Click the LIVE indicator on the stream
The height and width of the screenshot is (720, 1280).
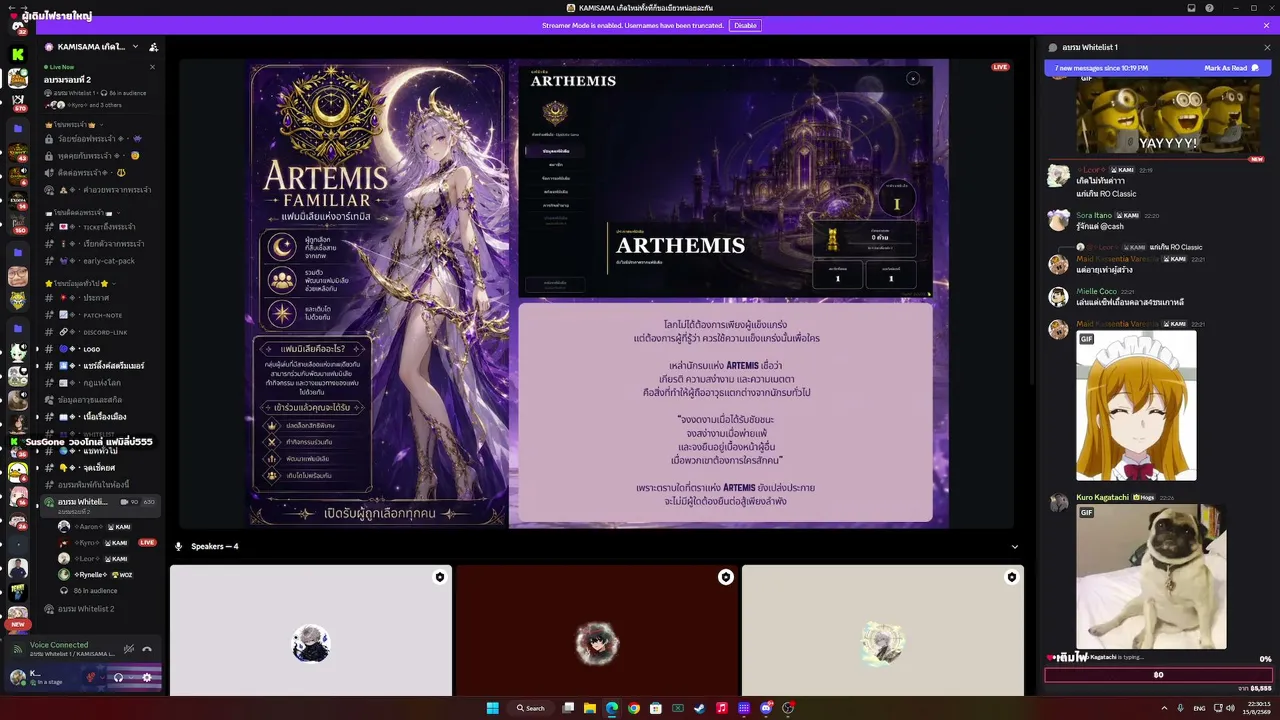pos(1000,67)
